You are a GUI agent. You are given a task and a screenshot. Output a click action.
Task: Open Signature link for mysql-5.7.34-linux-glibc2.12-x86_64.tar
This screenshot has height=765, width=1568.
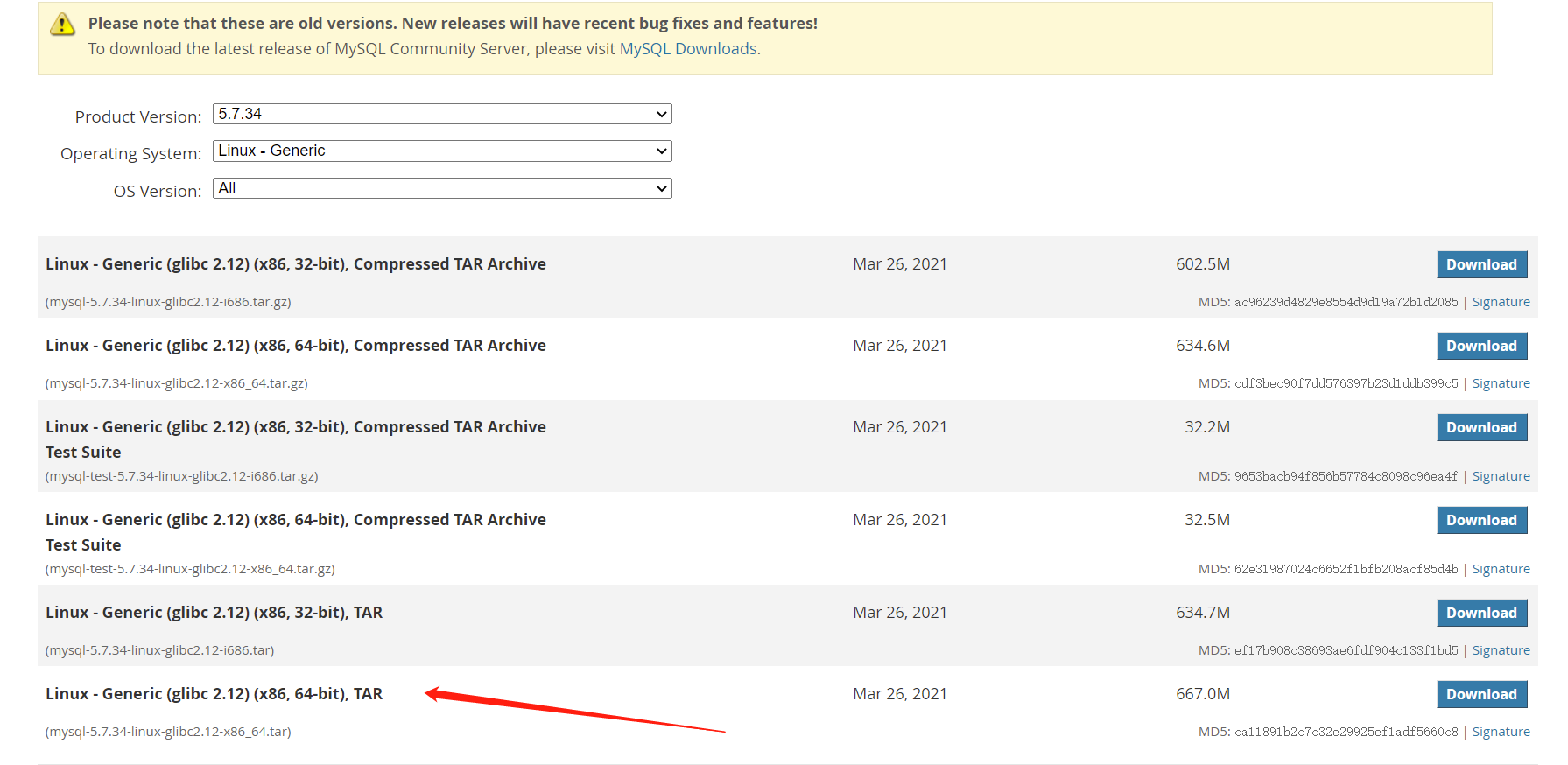coord(1501,732)
